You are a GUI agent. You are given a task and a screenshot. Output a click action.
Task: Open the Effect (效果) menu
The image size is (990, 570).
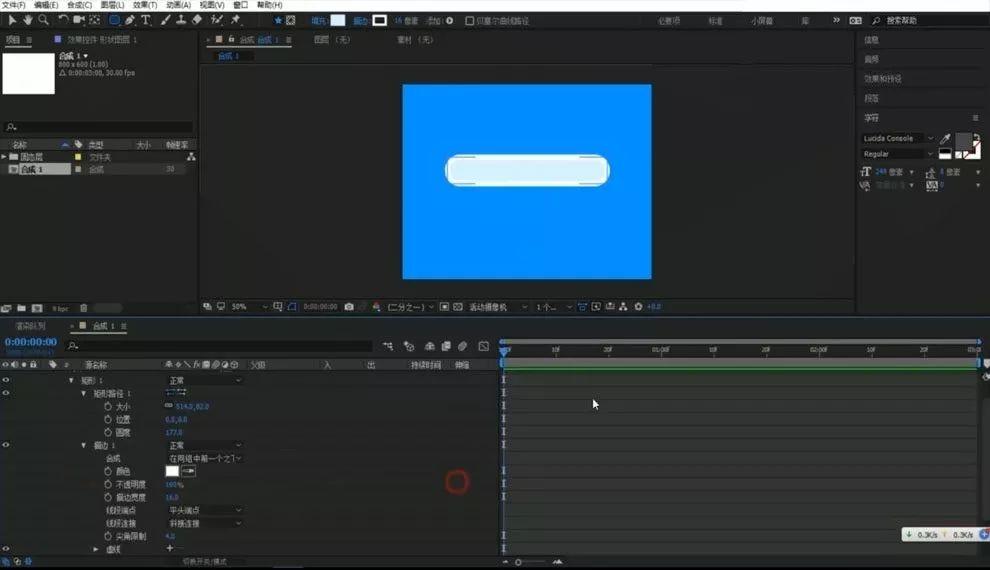point(145,5)
